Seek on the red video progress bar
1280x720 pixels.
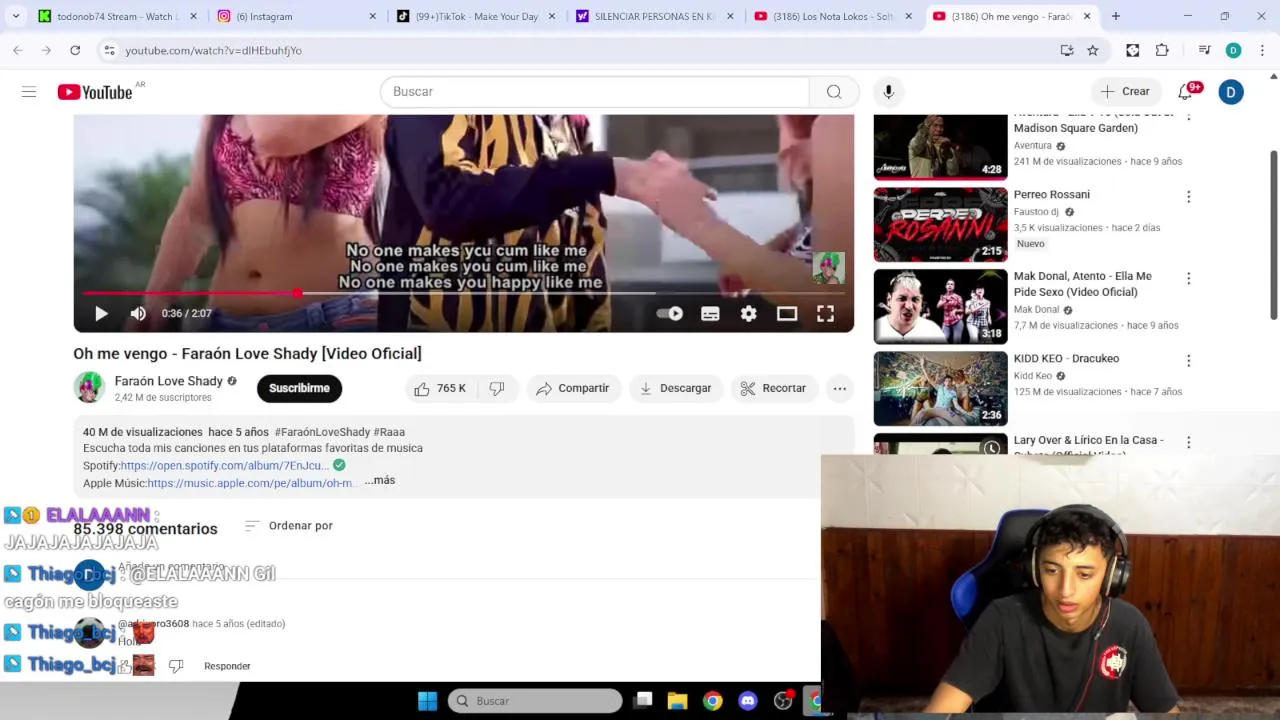[464, 293]
